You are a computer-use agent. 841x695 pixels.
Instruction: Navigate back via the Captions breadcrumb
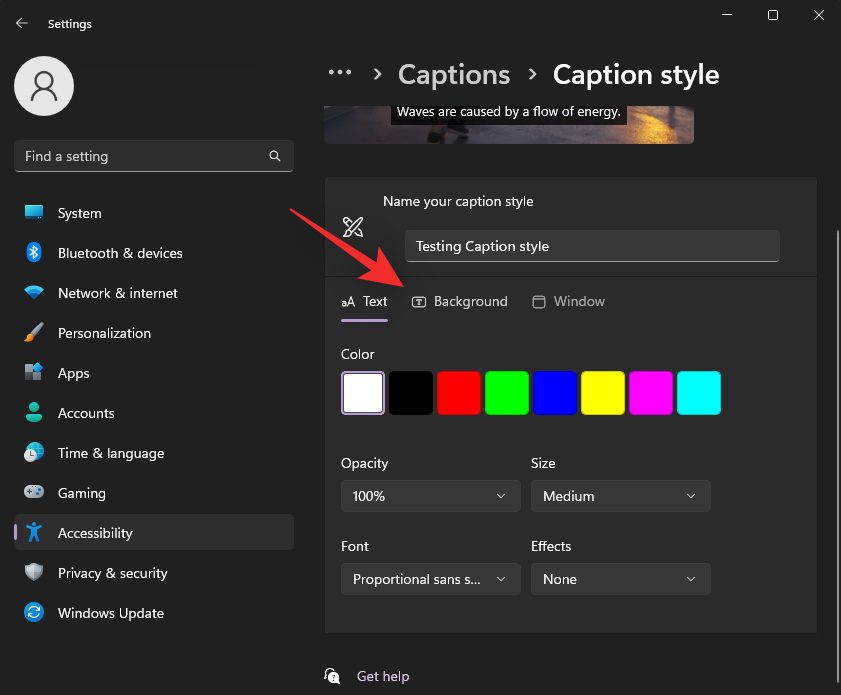point(453,74)
